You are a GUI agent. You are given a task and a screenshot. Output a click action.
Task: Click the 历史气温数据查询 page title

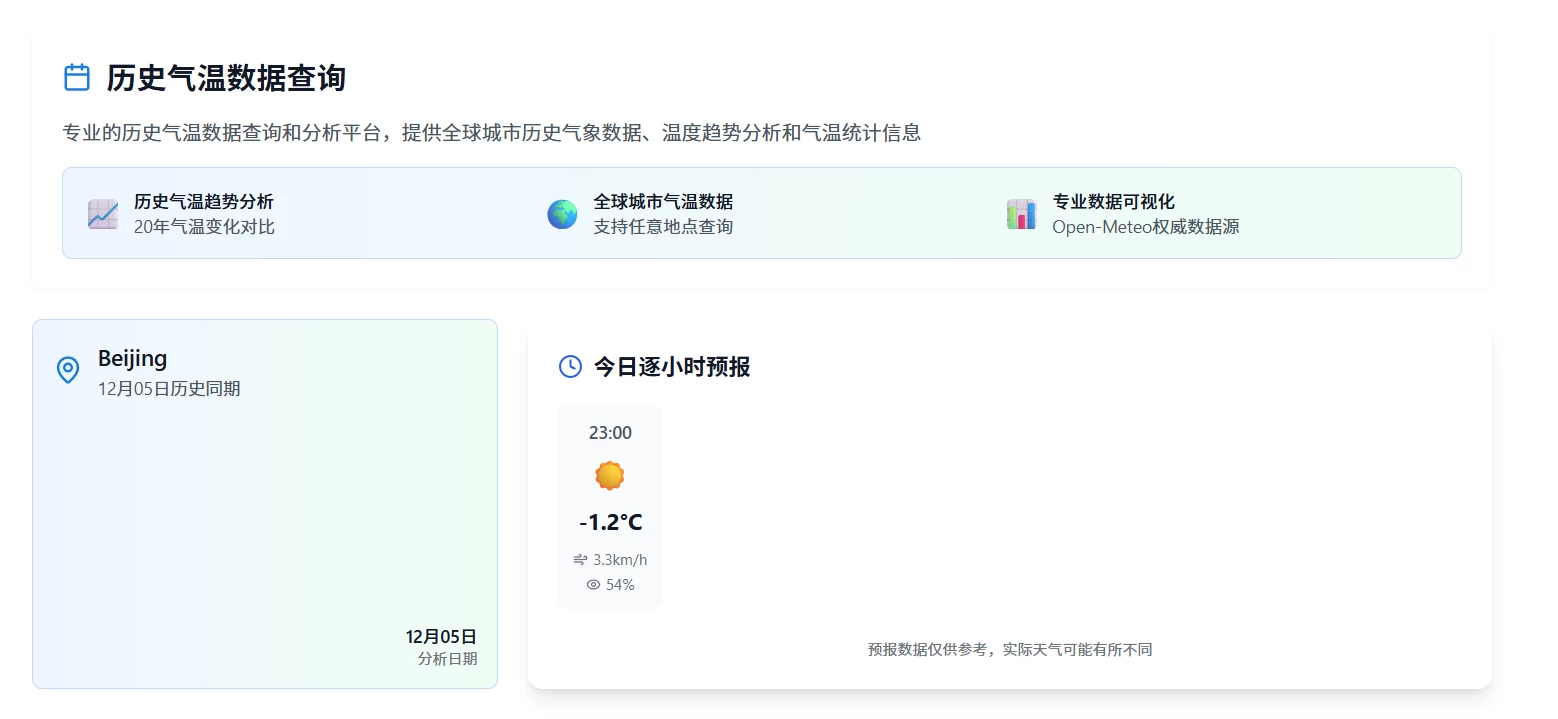[225, 78]
